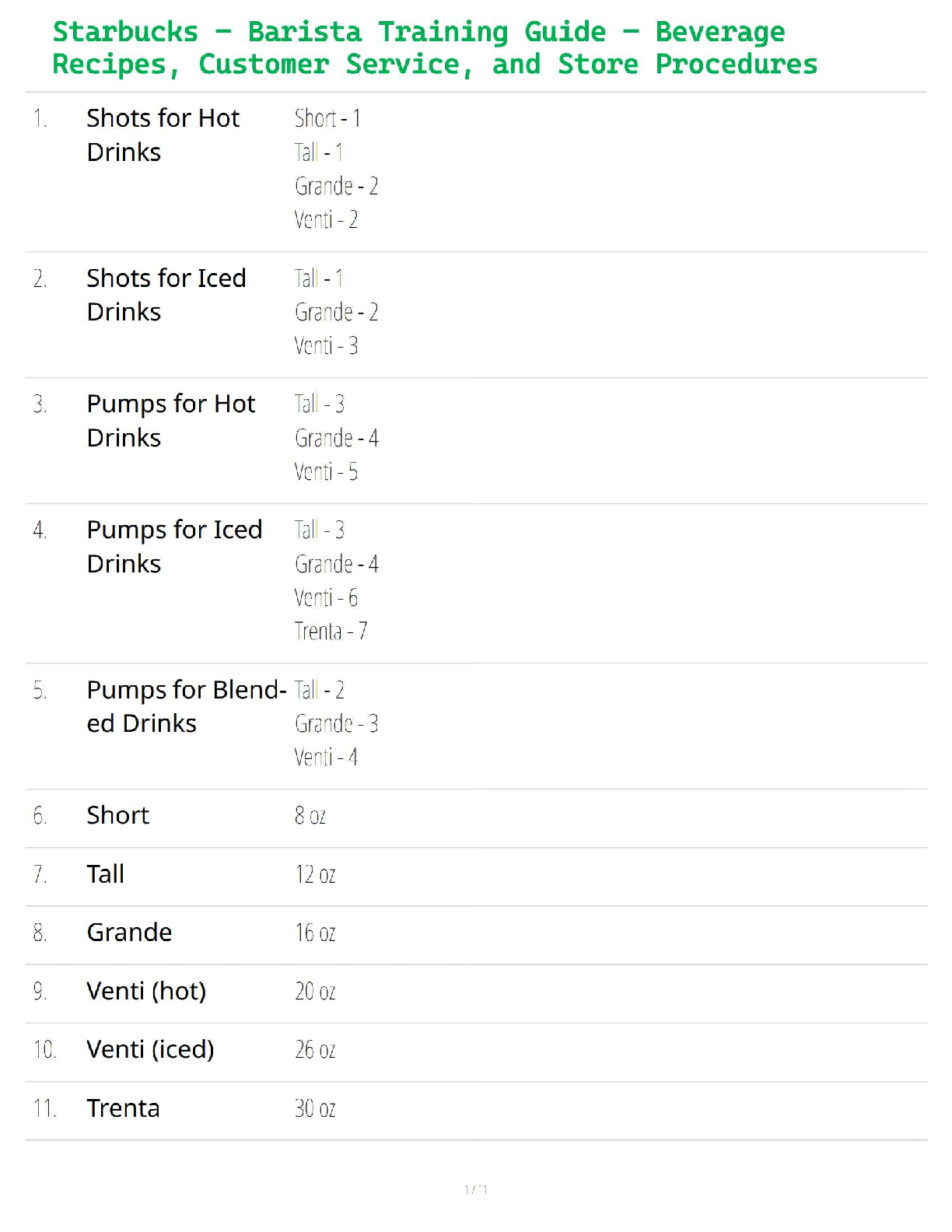Select the 'Shots for Hot Drinks' term
Screen dimensions: 952x1232
[x=163, y=135]
